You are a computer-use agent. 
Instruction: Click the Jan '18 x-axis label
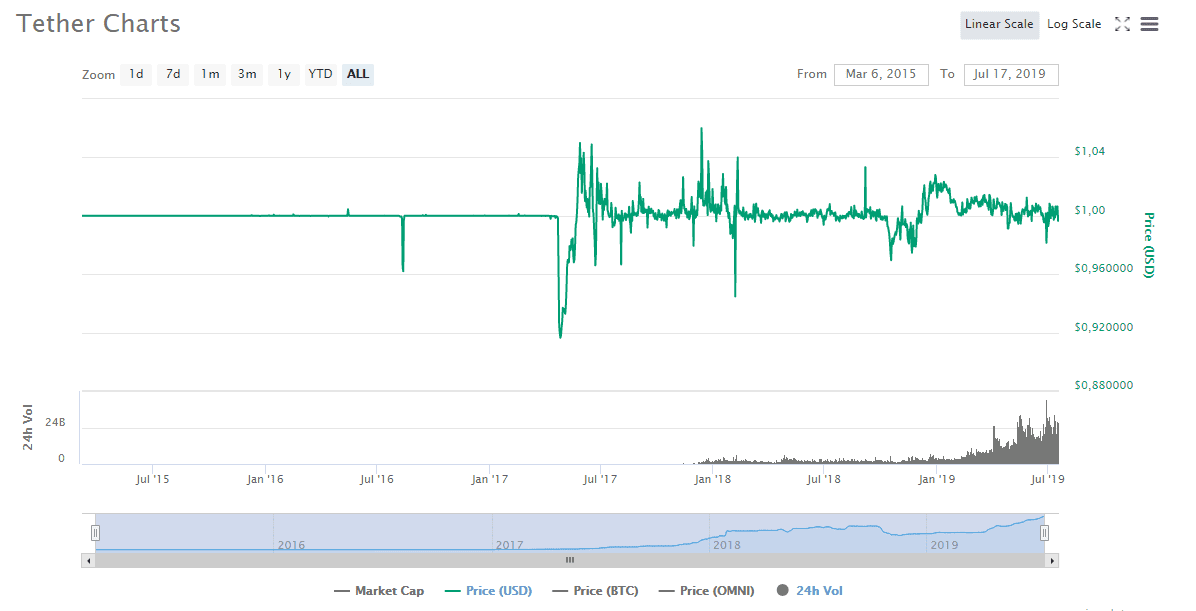click(712, 479)
